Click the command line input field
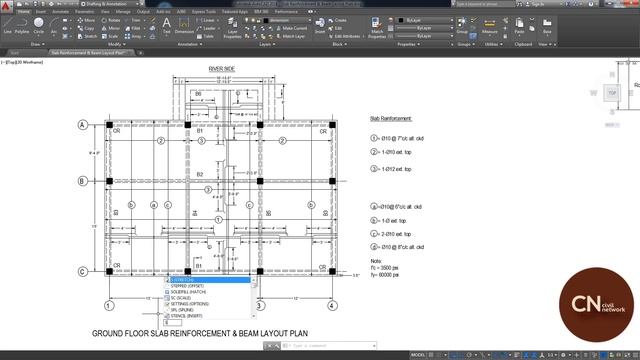640x360 pixels. click(x=329, y=346)
